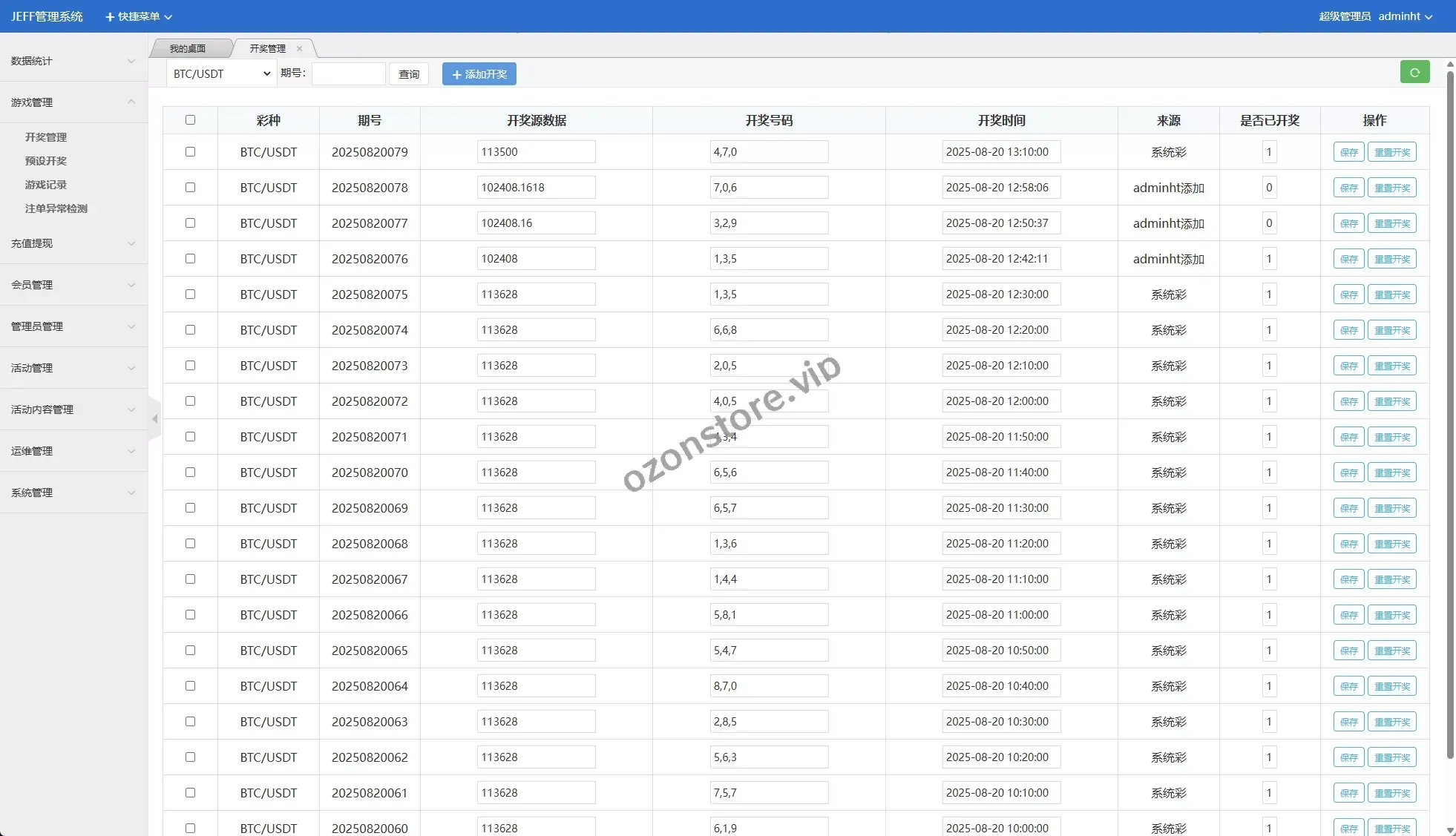The width and height of the screenshot is (1456, 836).
Task: Click 重置开奖 for issue 20250820065
Action: pyautogui.click(x=1391, y=651)
